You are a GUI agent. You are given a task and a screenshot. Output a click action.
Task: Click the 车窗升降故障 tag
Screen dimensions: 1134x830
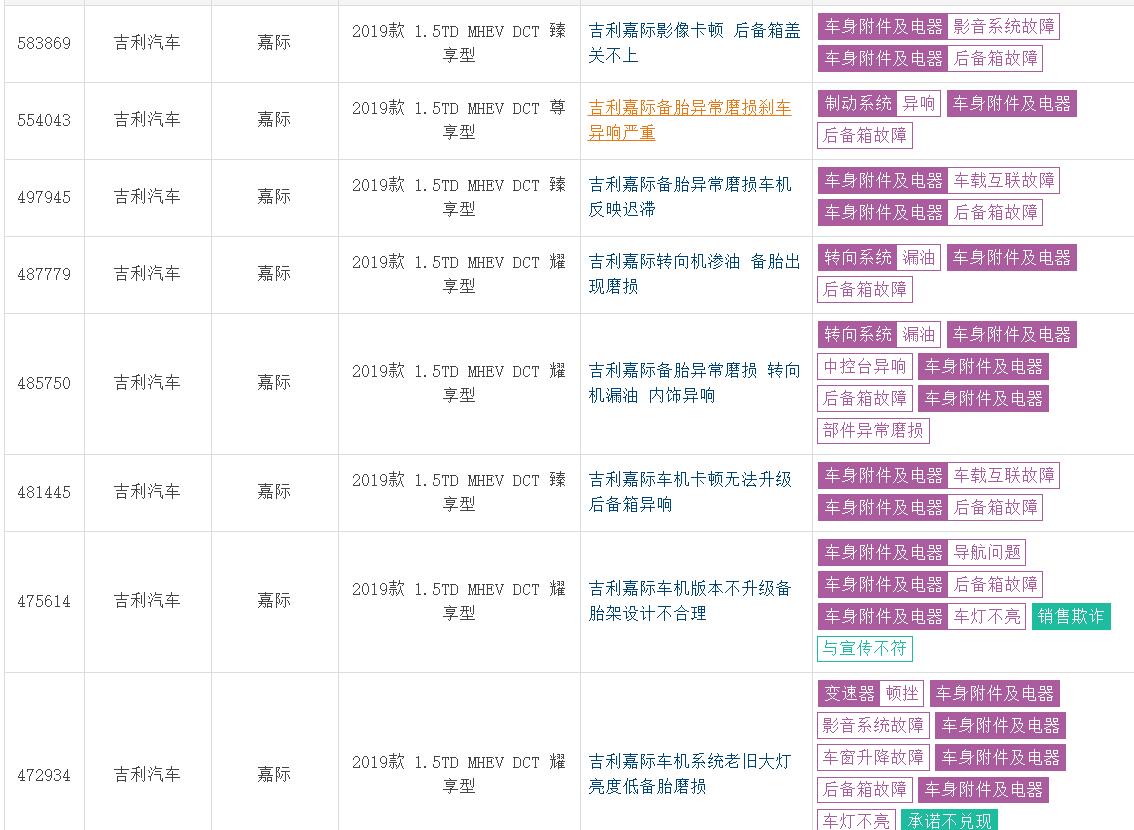click(874, 757)
